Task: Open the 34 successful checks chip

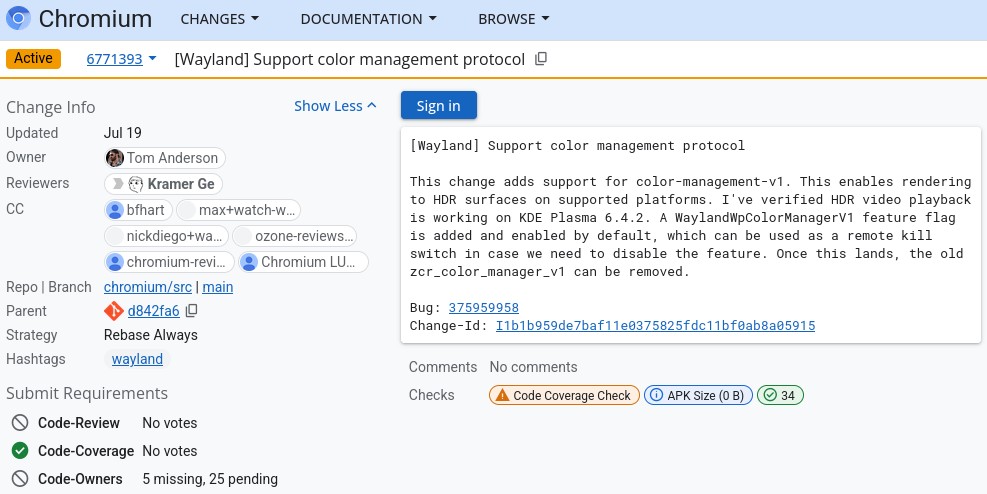Action: pos(781,395)
